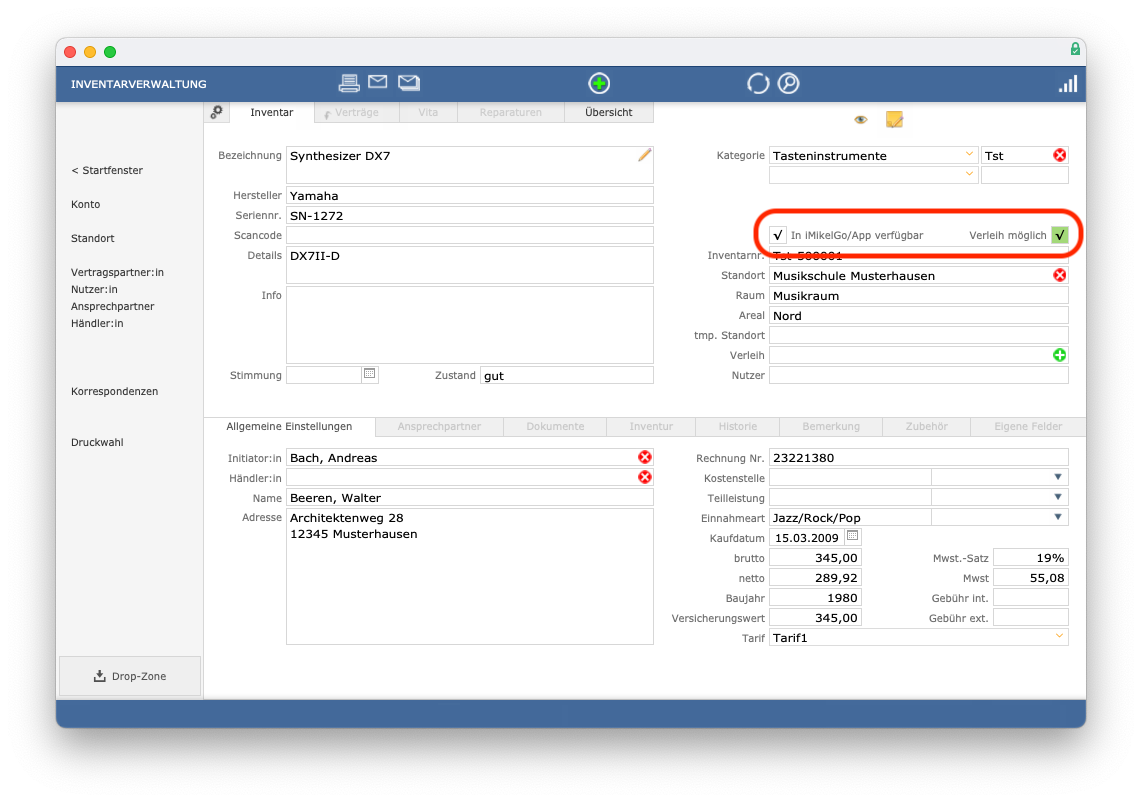Open the Historie tab
The image size is (1142, 802).
pos(738,427)
